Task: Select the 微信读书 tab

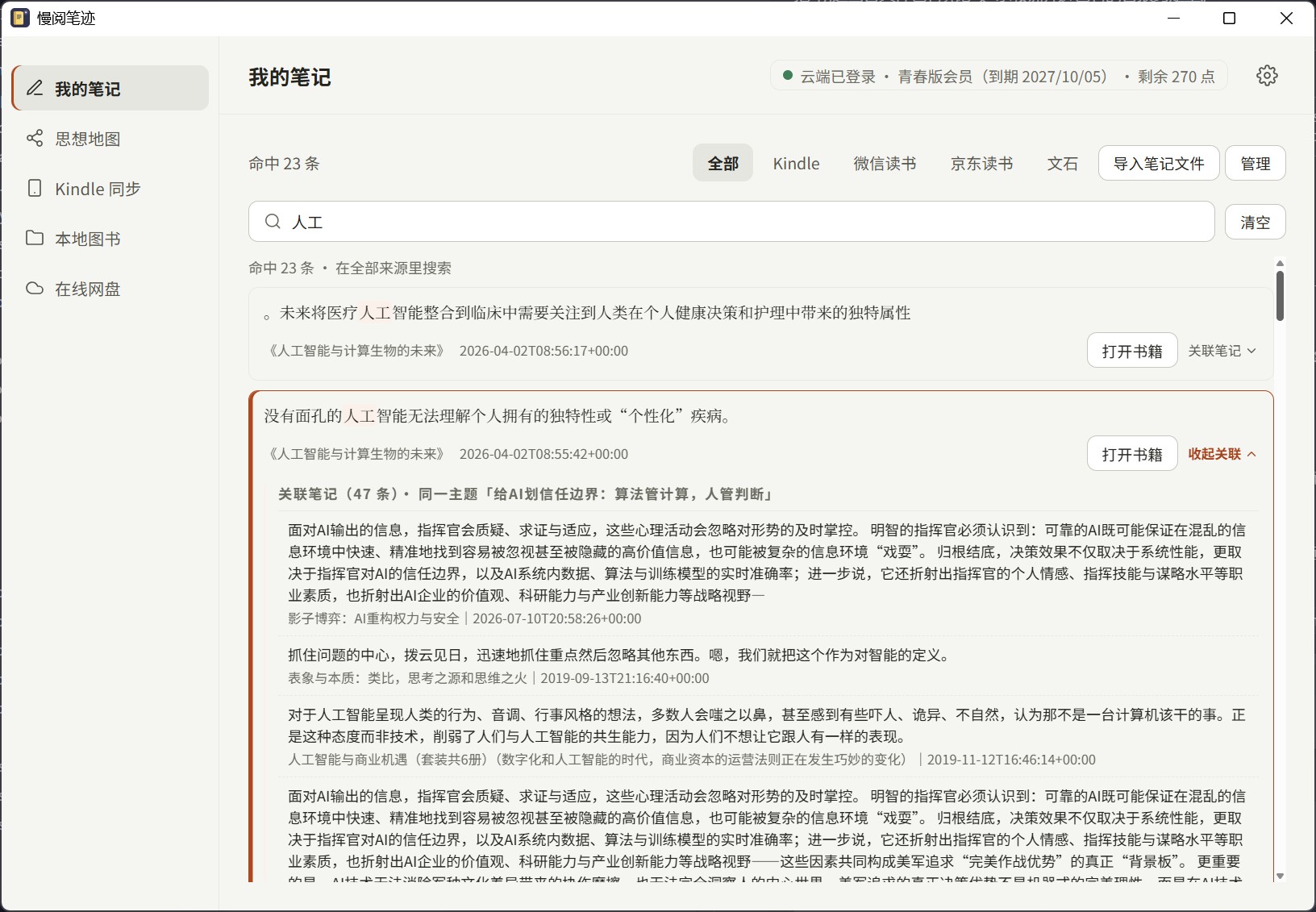Action: coord(885,163)
